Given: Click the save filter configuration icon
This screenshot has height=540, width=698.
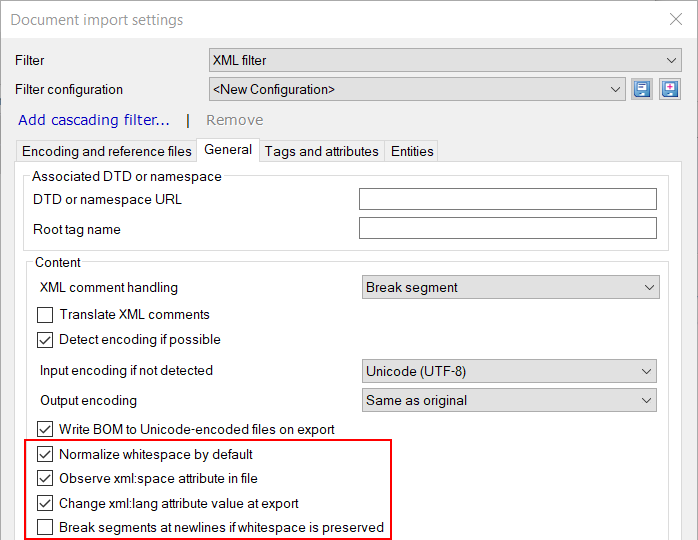Looking at the screenshot, I should point(641,89).
